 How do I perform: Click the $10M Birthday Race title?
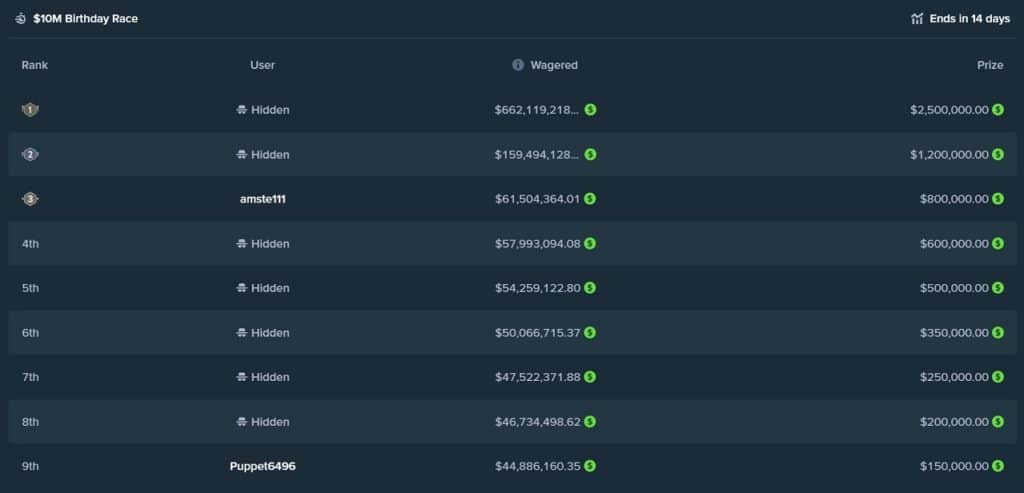pos(85,19)
